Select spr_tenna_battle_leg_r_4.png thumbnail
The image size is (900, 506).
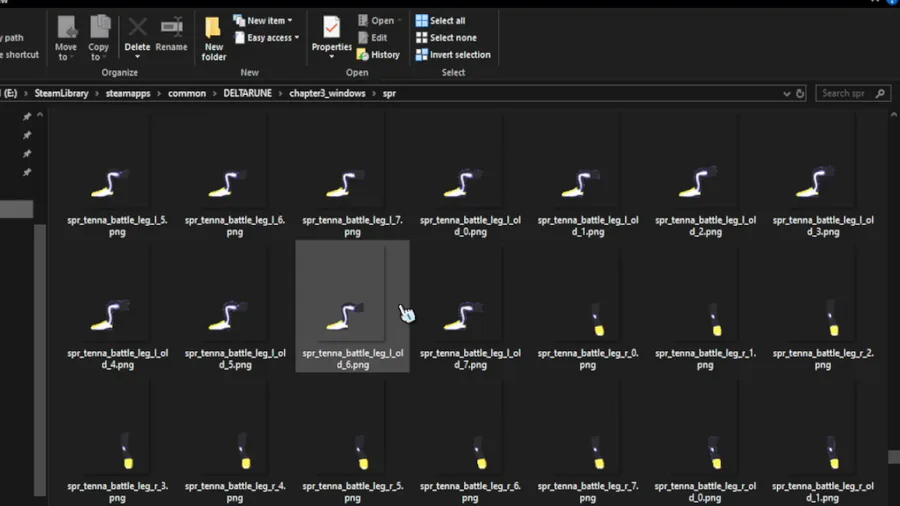(x=244, y=451)
